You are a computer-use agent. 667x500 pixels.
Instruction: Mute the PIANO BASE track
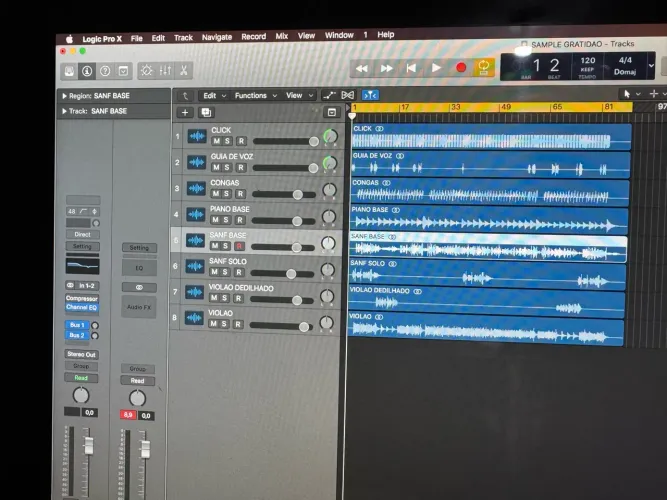pos(215,220)
